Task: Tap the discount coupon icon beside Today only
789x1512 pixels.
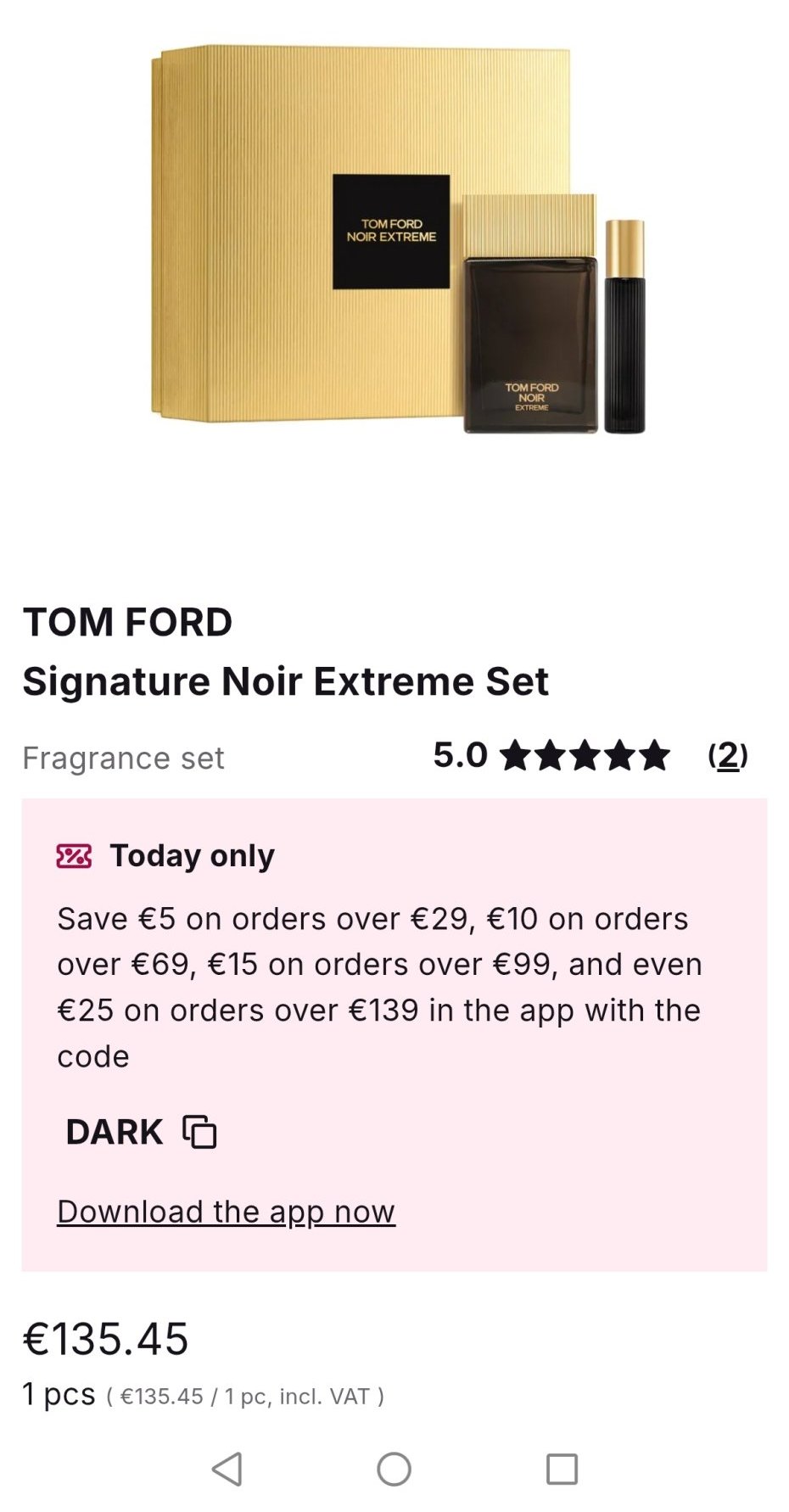Action: (74, 856)
